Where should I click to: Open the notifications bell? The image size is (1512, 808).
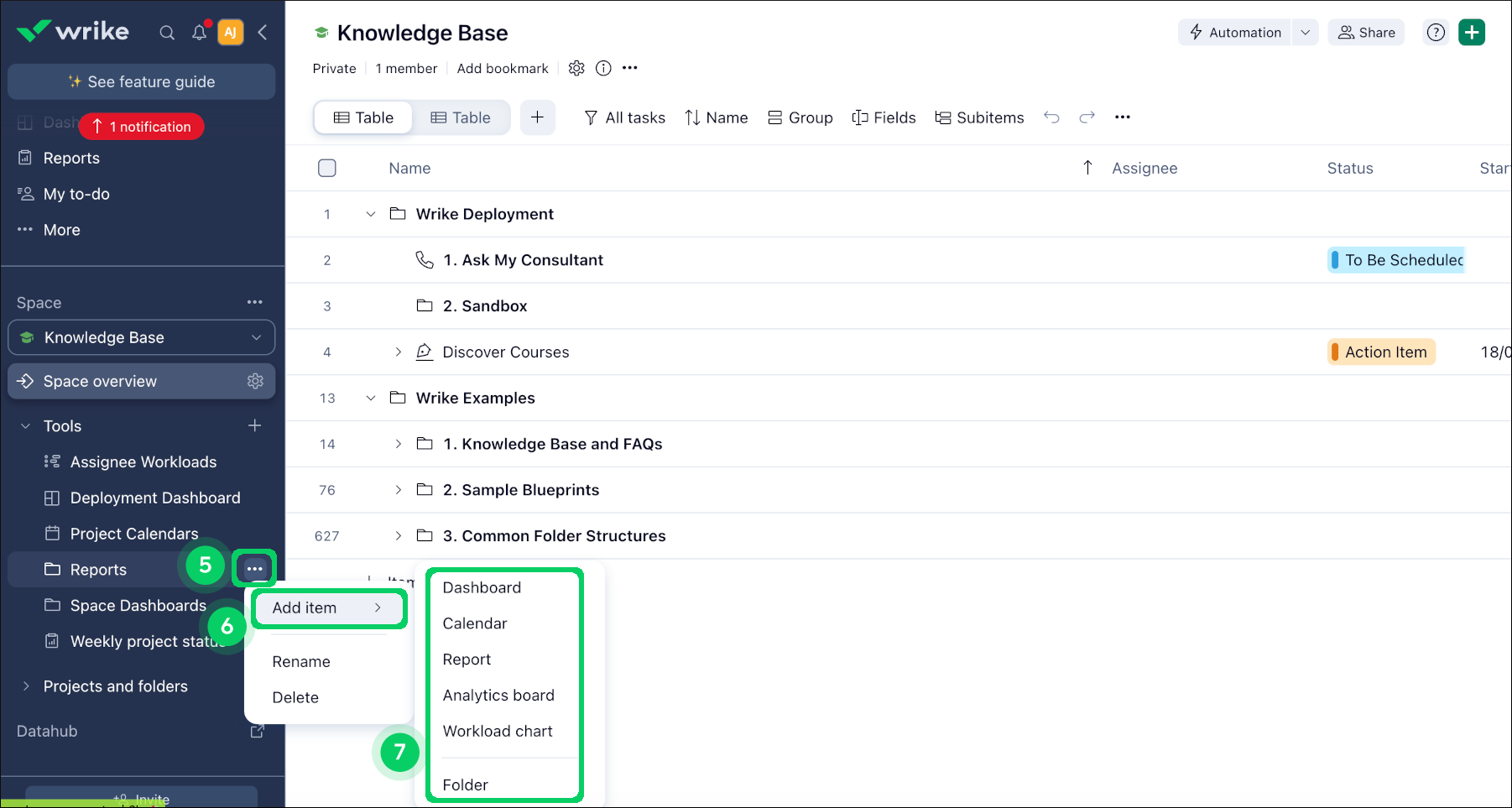[199, 33]
